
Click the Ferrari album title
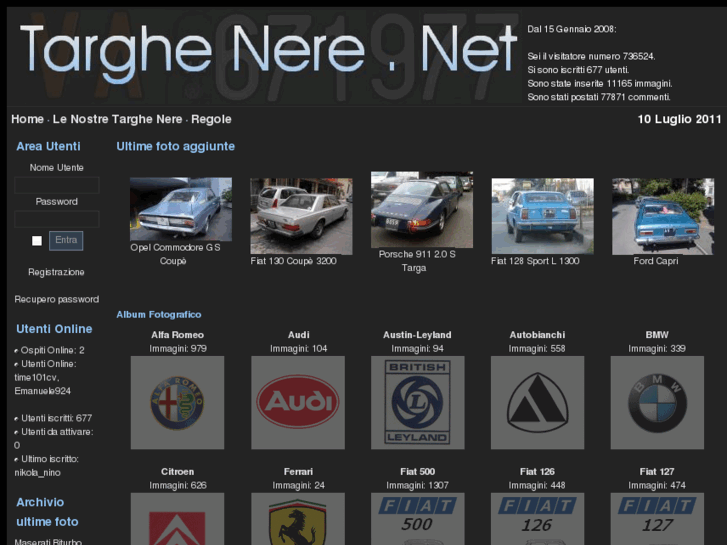(x=298, y=472)
